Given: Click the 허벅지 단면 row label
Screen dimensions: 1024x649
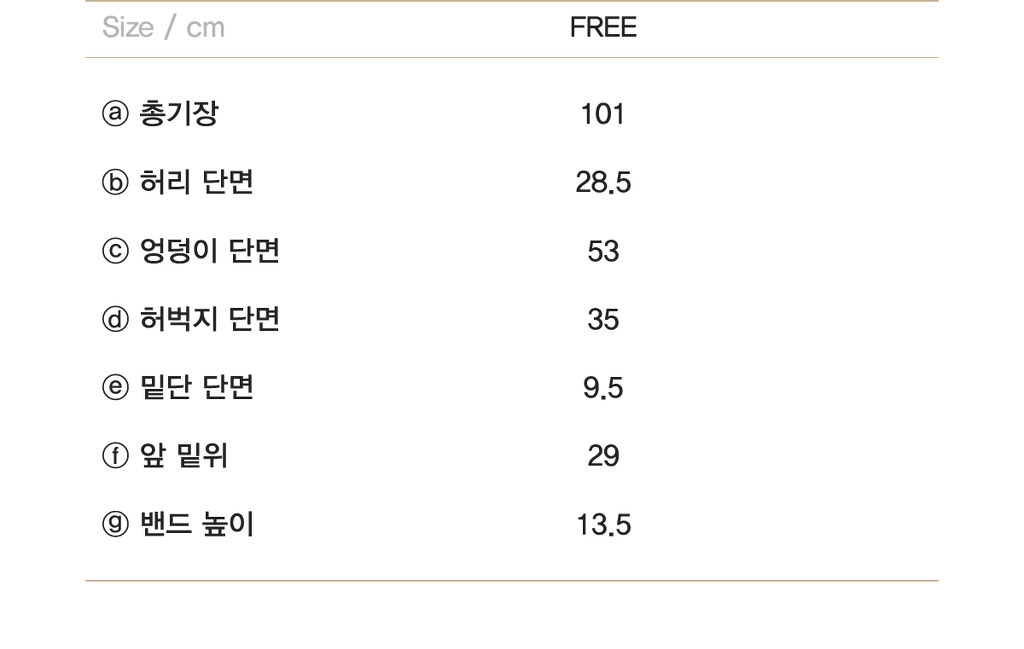Looking at the screenshot, I should point(209,319).
